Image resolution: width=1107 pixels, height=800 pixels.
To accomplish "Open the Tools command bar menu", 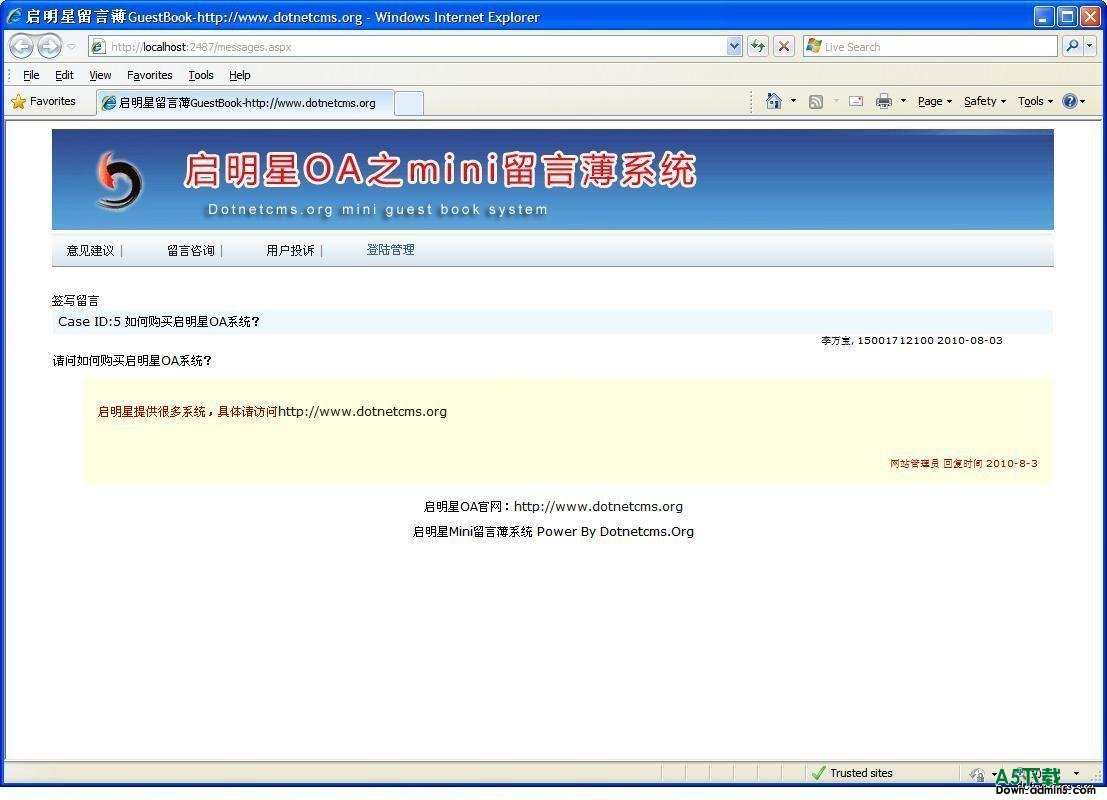I will coord(1035,102).
